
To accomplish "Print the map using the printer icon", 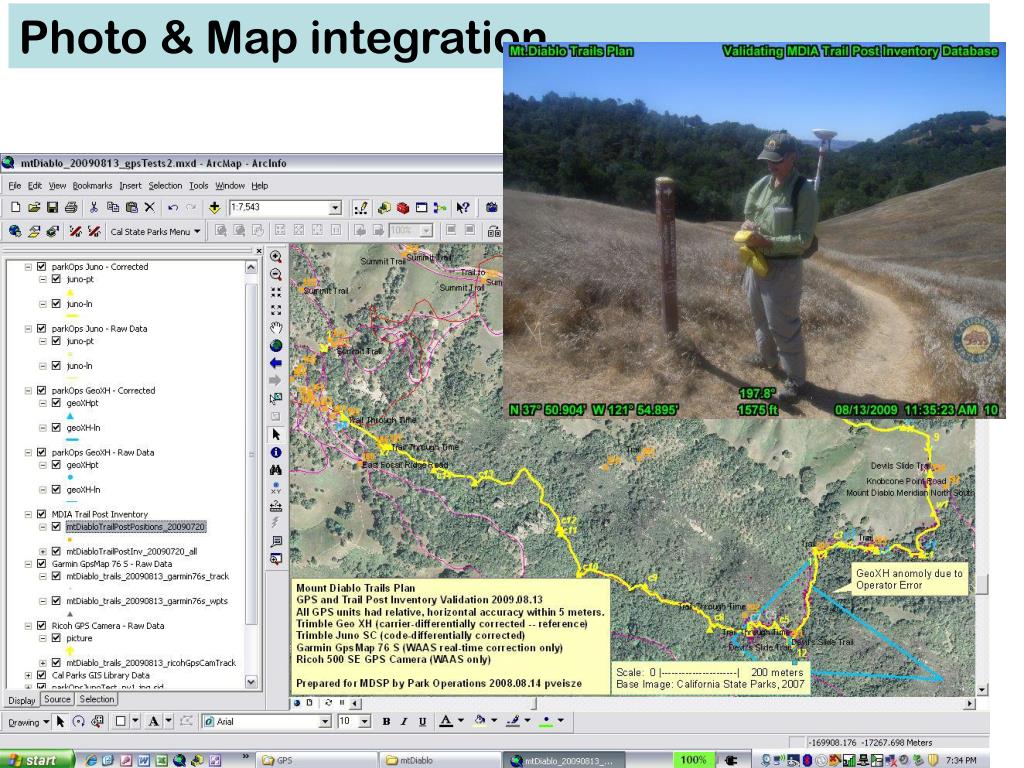I will [x=71, y=208].
